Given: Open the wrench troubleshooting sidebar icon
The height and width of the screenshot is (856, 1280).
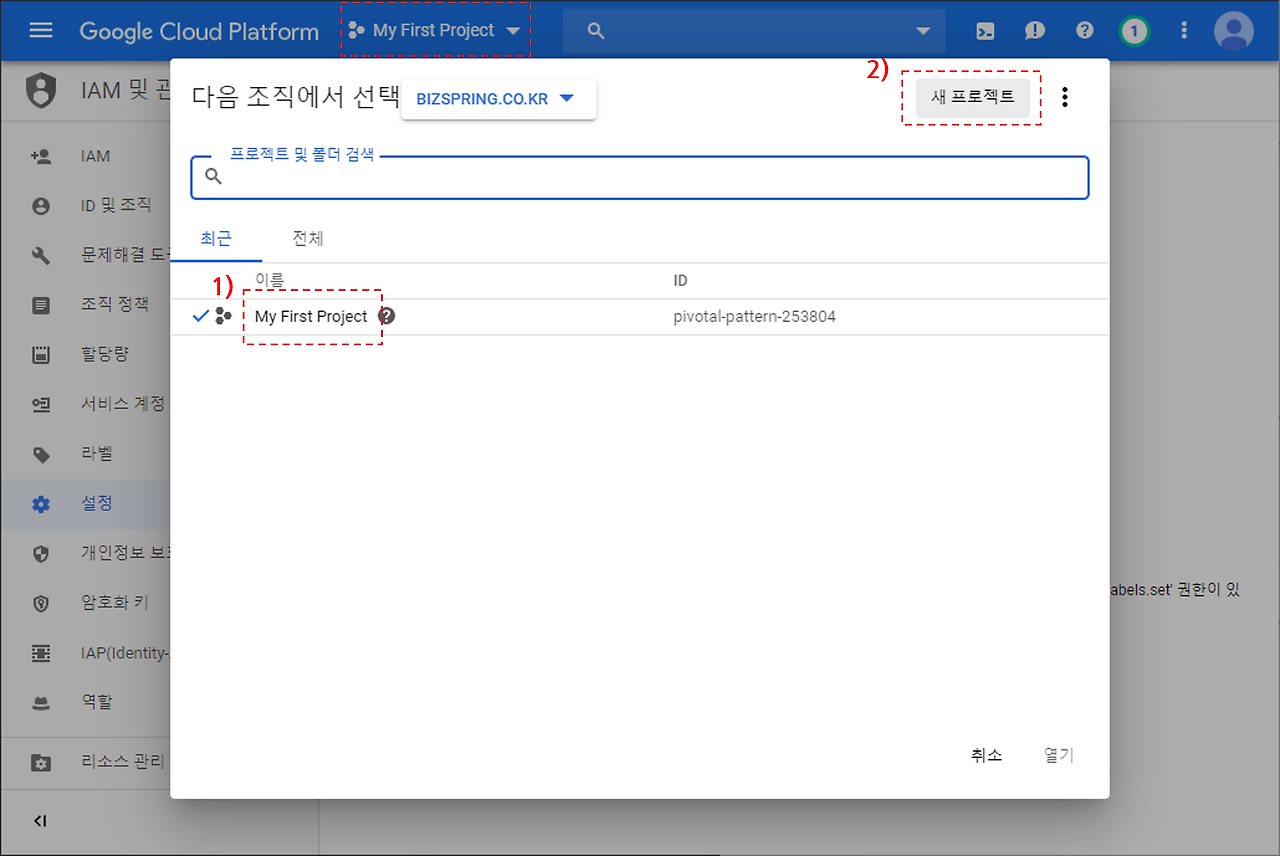Looking at the screenshot, I should click(x=41, y=255).
